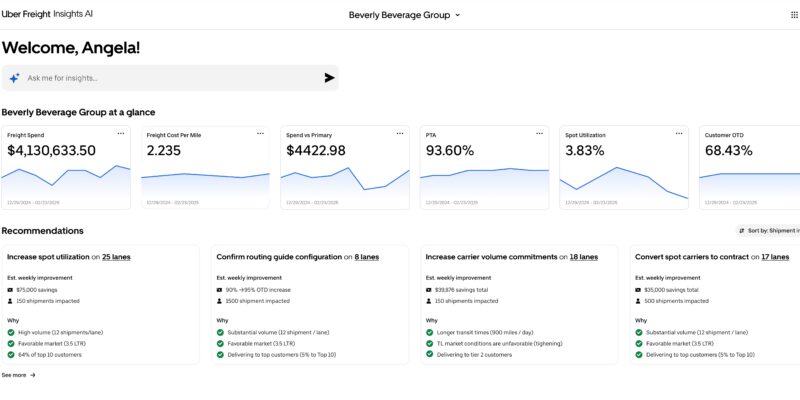
Task: Open the Spend vs Primary trend chart
Action: 345,183
